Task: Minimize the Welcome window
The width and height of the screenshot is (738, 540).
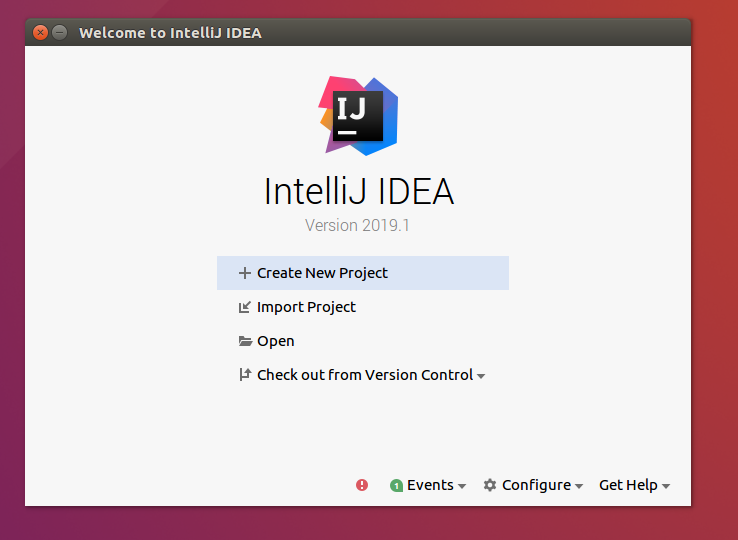Action: click(59, 32)
